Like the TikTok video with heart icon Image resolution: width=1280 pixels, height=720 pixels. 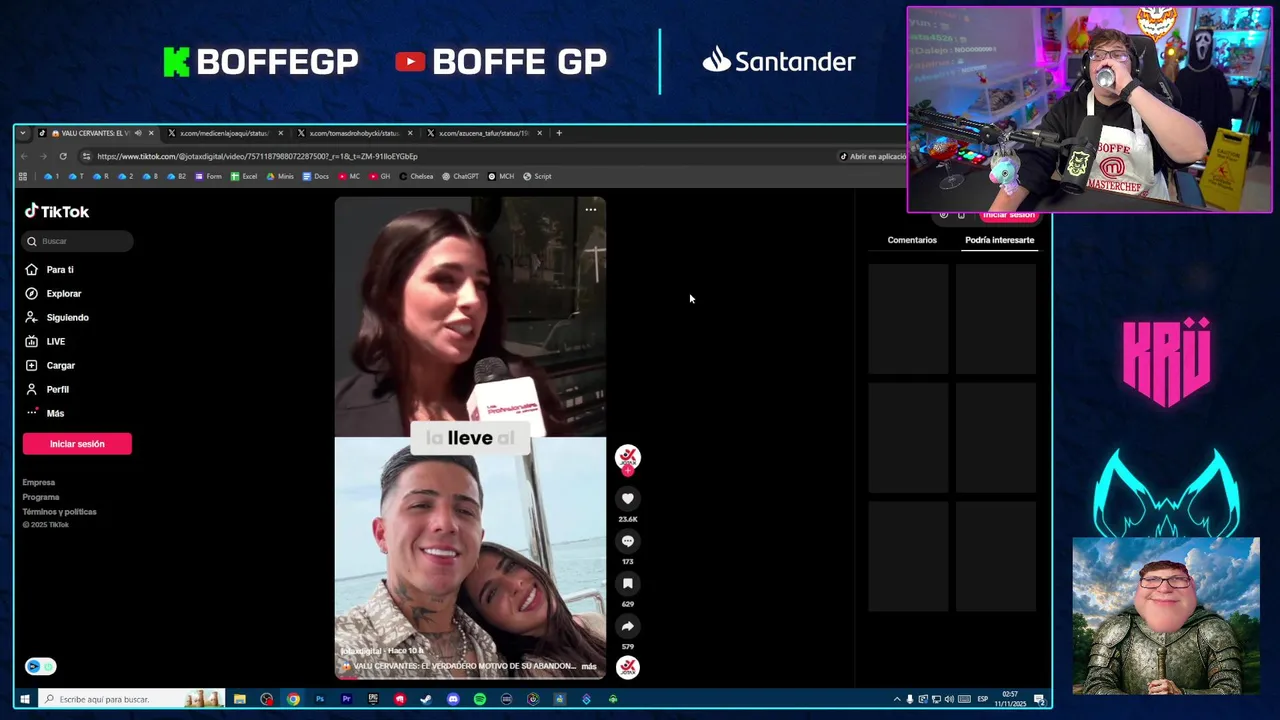tap(628, 498)
